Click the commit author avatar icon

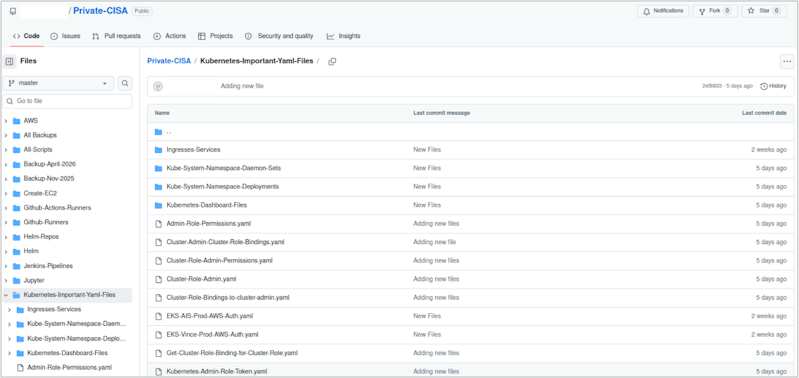click(x=158, y=87)
